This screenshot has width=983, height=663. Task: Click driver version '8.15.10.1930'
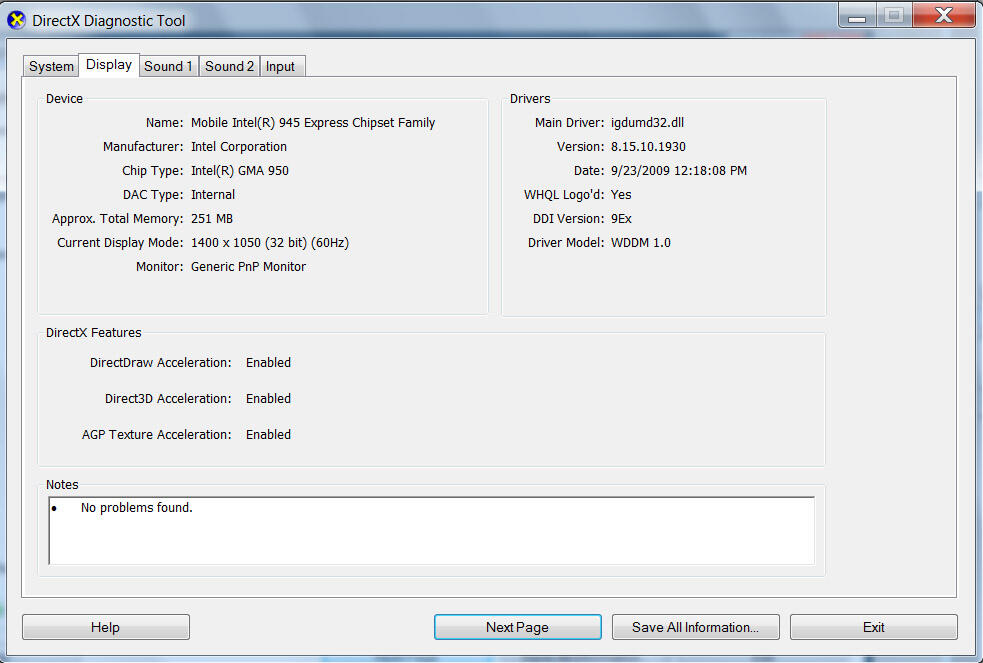click(648, 147)
